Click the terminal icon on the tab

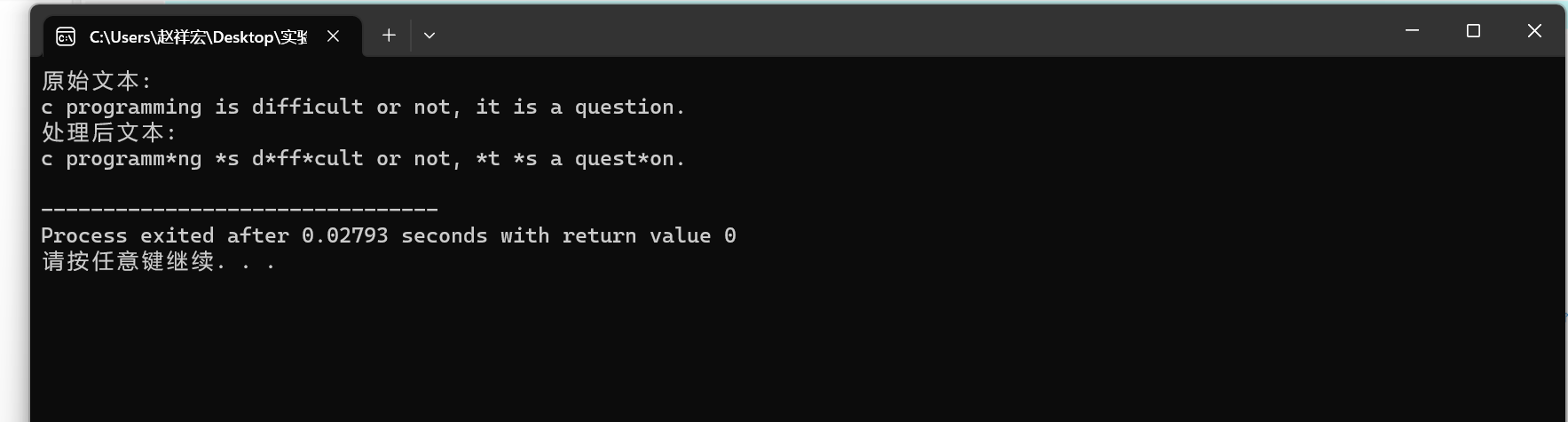point(66,36)
